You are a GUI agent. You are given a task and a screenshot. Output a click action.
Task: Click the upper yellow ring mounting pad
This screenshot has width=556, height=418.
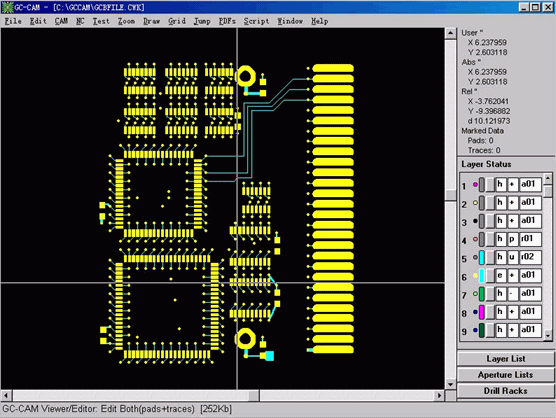click(x=246, y=77)
